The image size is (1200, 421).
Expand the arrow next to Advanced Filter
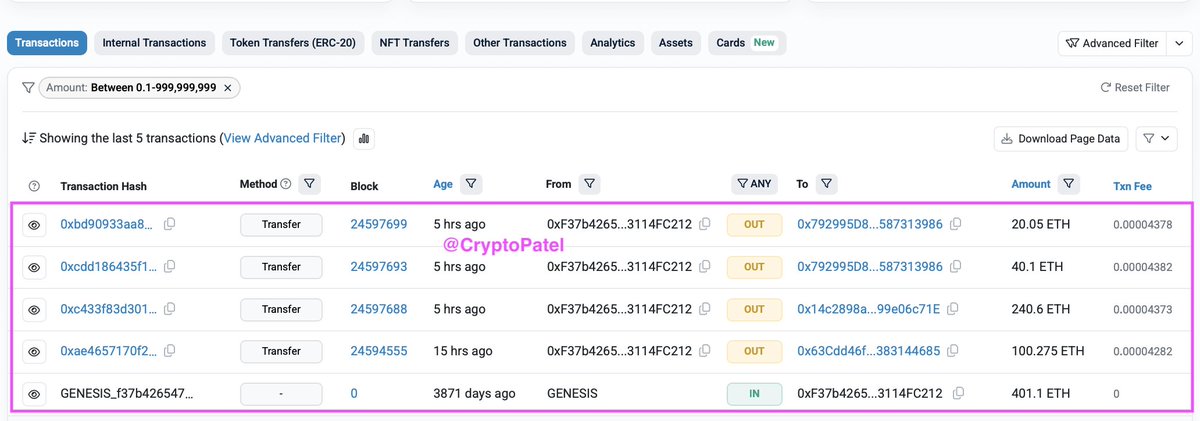click(x=1180, y=43)
